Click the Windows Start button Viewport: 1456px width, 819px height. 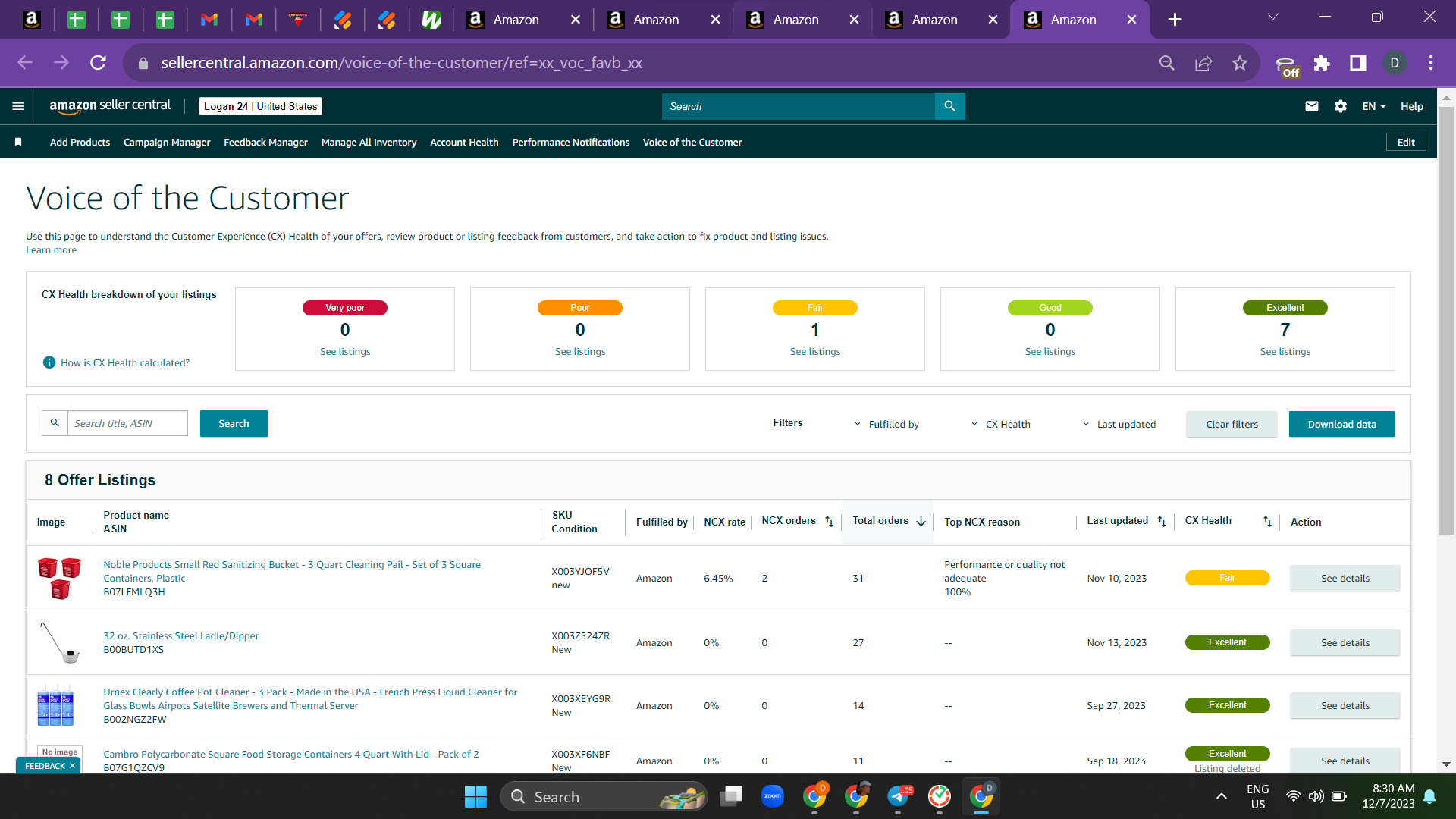click(x=475, y=796)
